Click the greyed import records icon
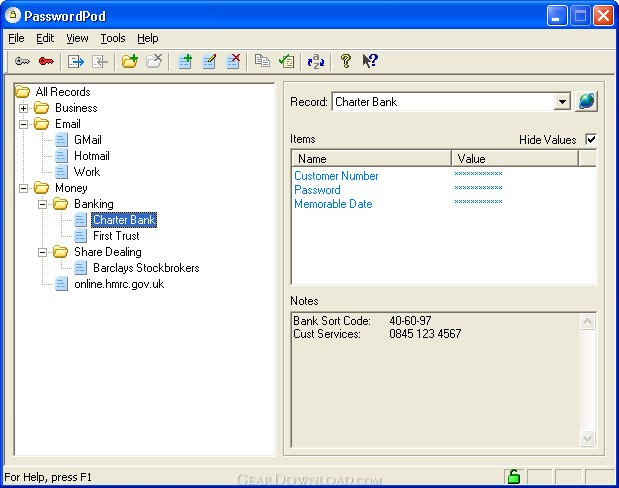 click(100, 61)
